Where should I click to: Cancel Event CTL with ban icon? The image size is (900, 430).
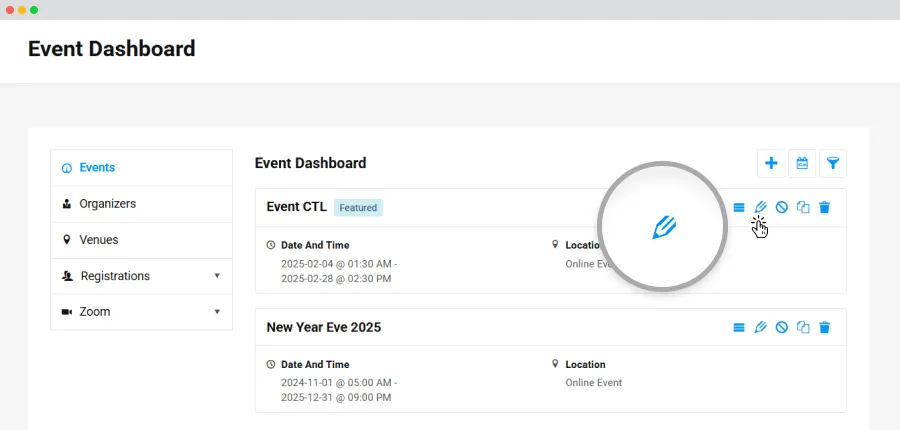pos(782,207)
